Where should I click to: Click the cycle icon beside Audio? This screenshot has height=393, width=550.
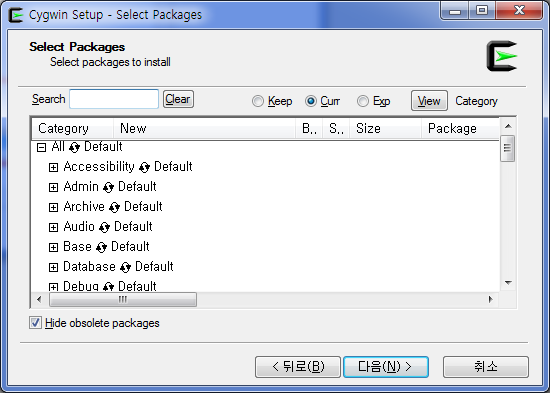pyautogui.click(x=105, y=227)
